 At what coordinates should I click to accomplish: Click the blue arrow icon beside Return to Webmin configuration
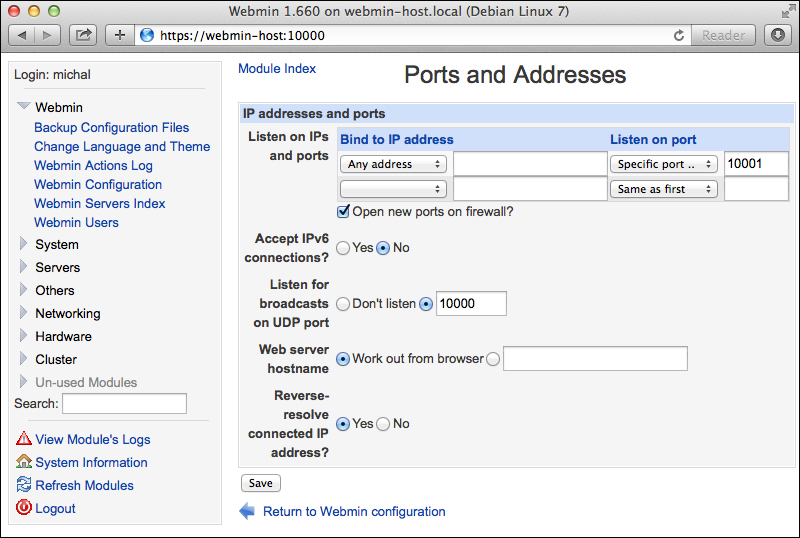247,511
